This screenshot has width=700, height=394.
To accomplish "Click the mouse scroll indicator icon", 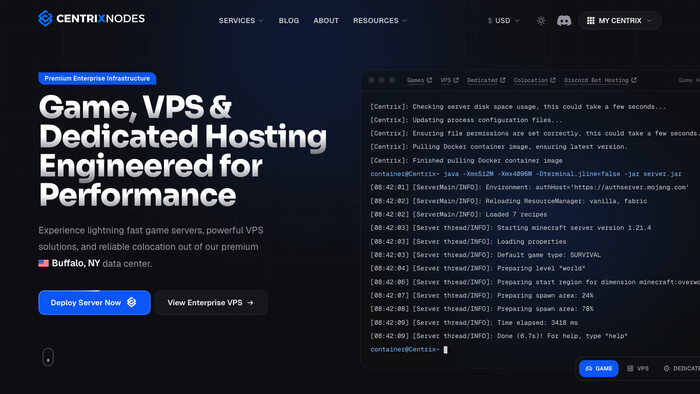I will [48, 357].
